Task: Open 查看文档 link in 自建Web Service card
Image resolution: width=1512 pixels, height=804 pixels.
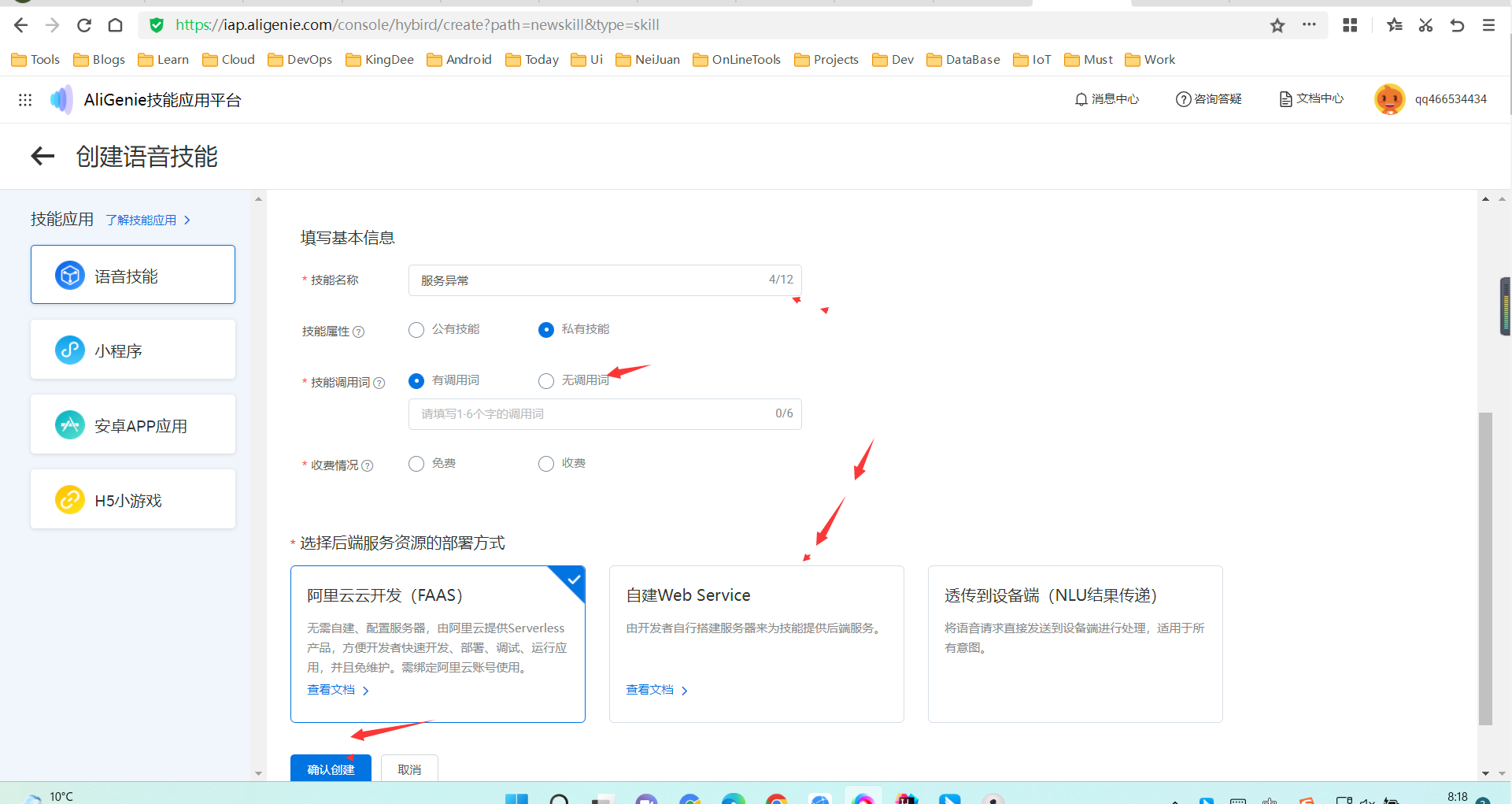Action: point(656,690)
